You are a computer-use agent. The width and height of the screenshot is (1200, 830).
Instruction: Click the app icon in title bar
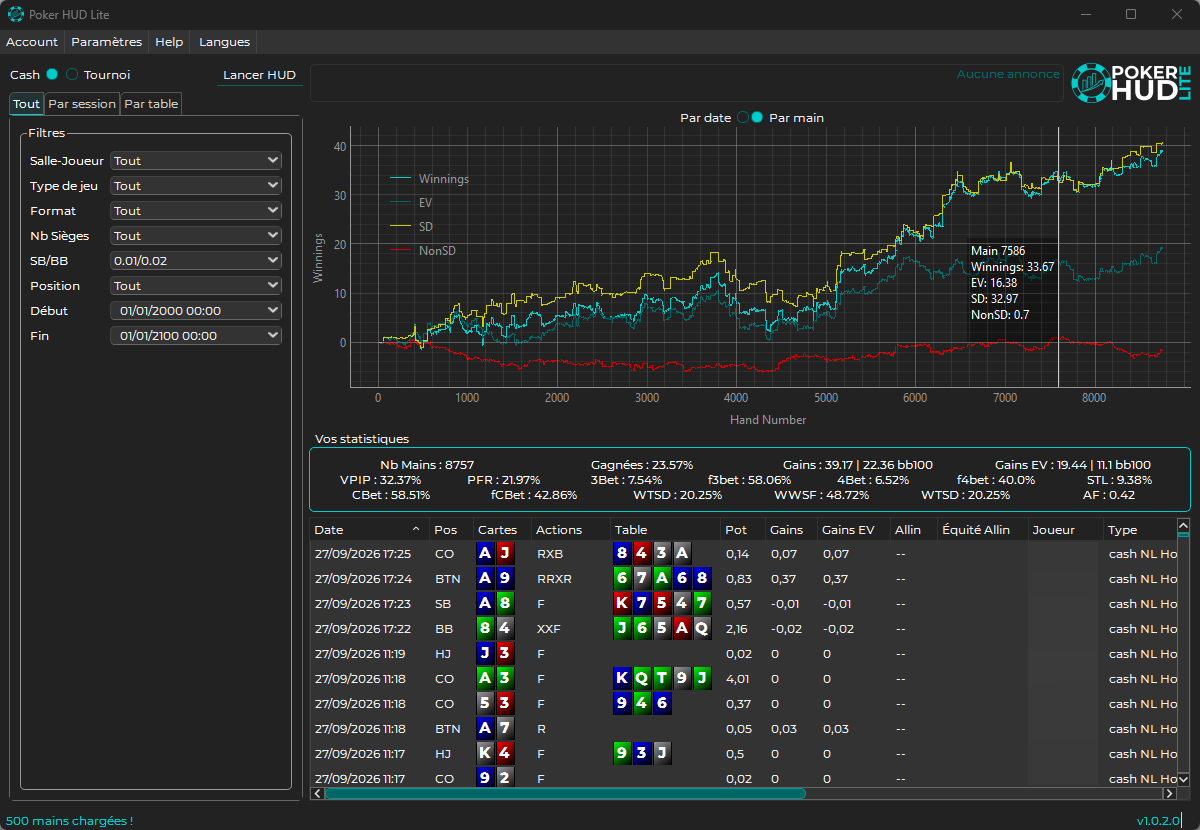click(x=16, y=14)
